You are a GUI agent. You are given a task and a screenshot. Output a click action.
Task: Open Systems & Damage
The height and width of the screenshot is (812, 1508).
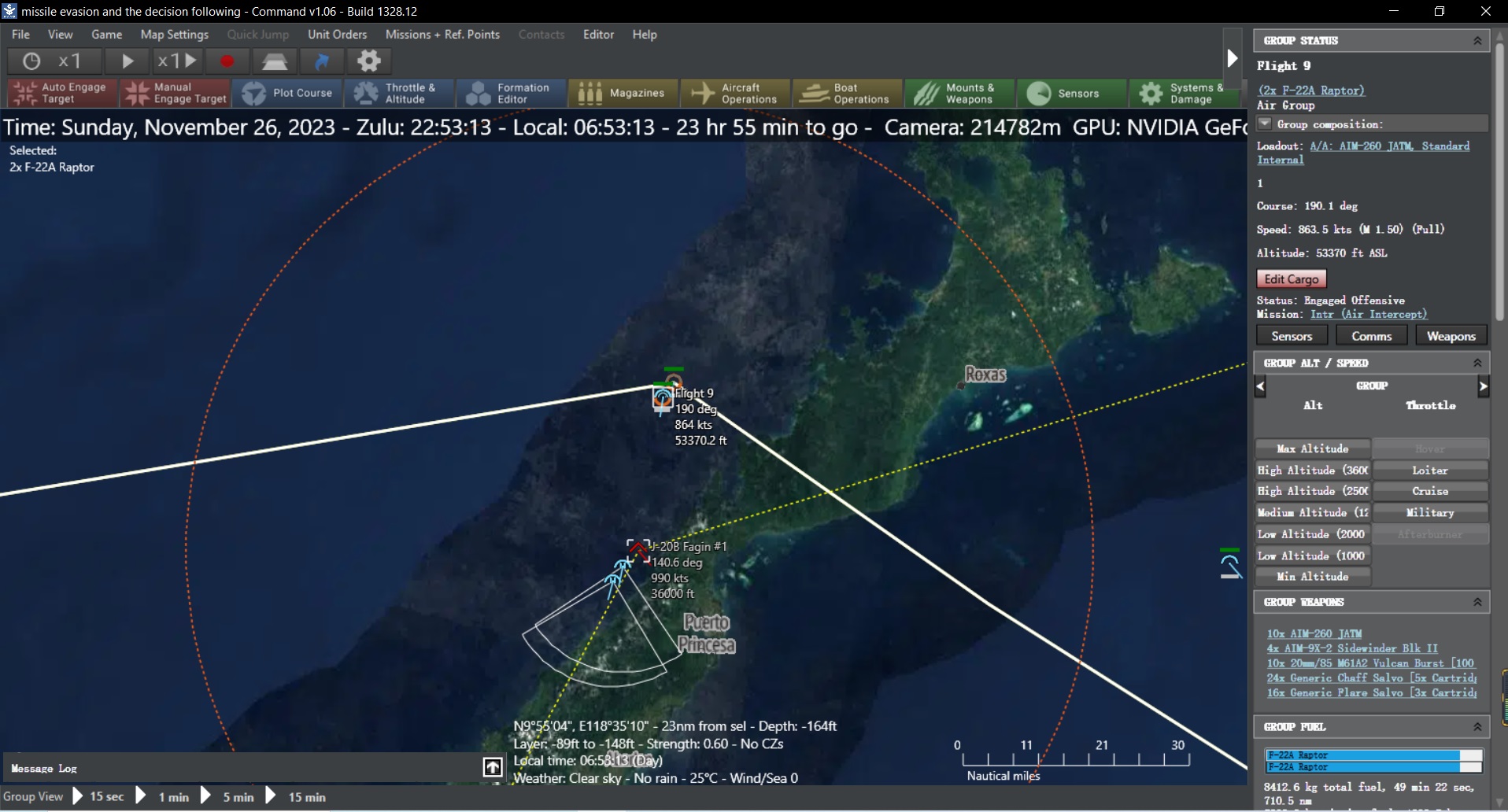point(1184,93)
